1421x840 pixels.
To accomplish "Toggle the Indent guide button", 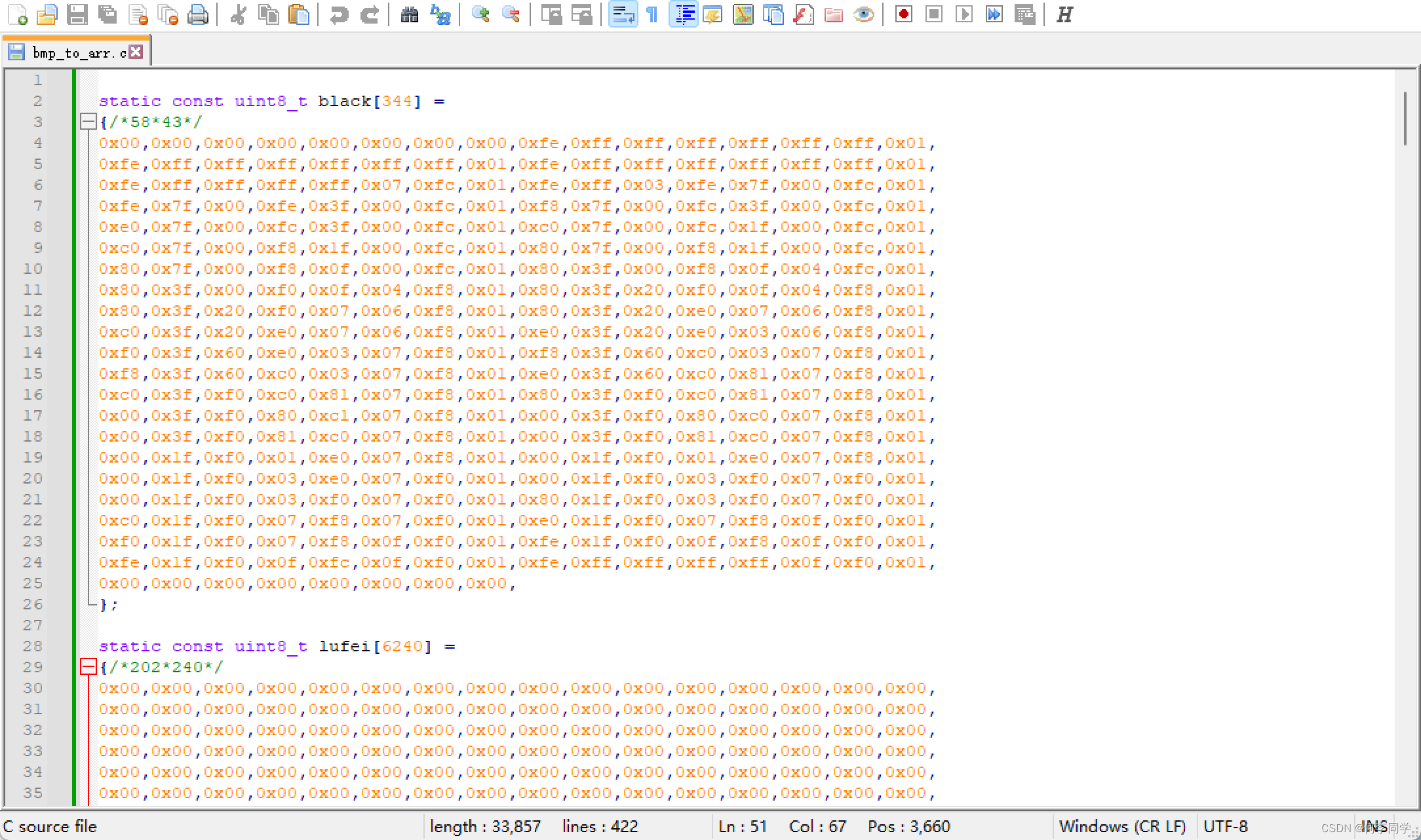I will pyautogui.click(x=684, y=14).
